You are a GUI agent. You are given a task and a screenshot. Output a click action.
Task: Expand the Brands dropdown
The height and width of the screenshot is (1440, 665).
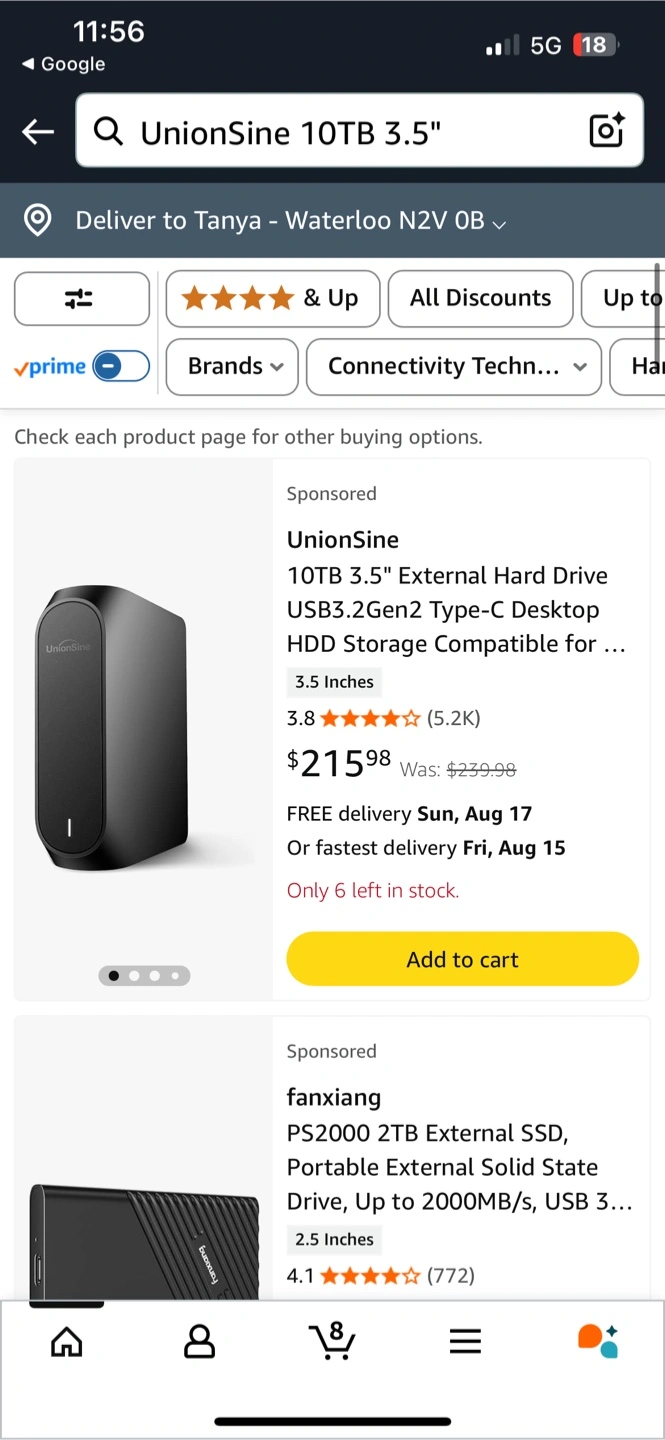(x=236, y=367)
